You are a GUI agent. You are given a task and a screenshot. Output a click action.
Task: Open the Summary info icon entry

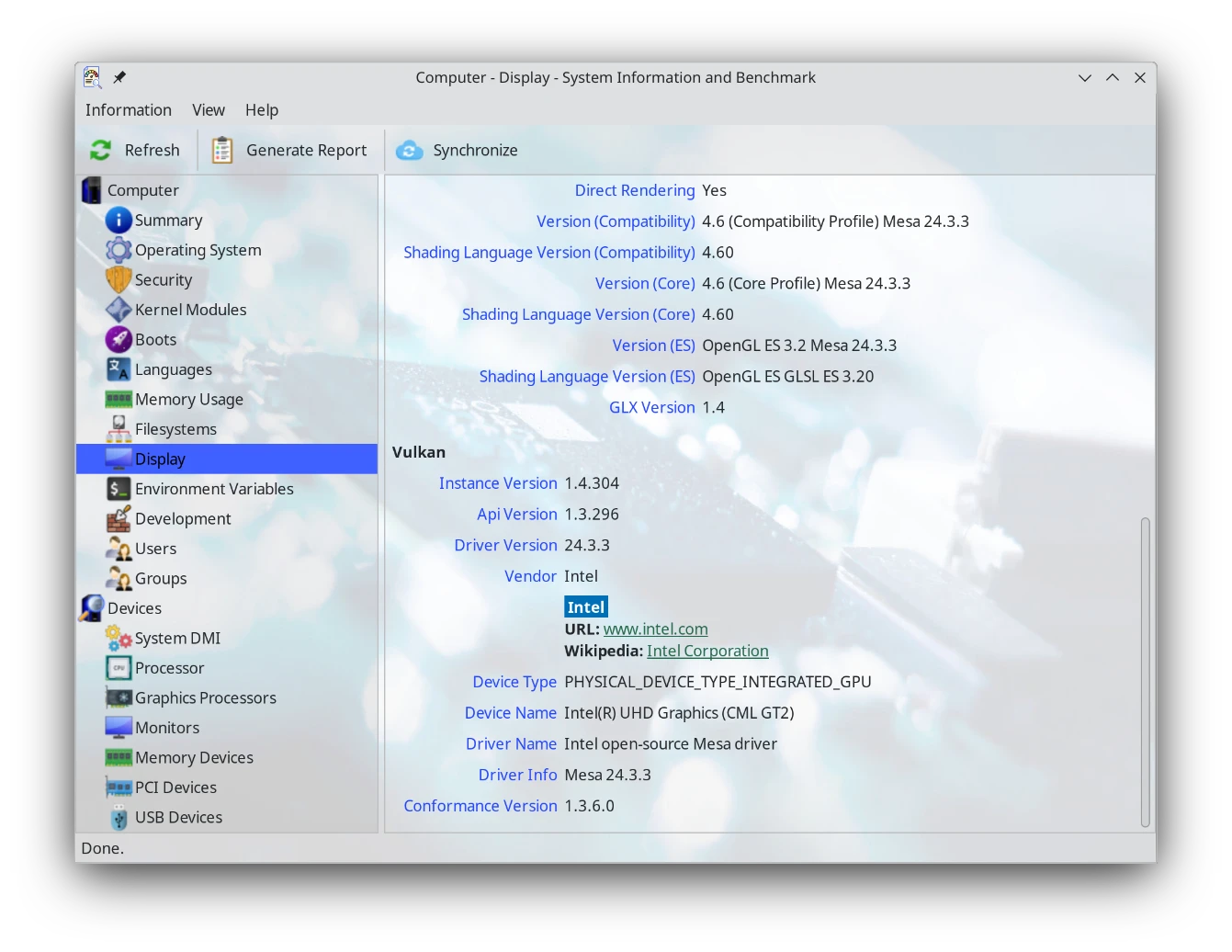119,221
